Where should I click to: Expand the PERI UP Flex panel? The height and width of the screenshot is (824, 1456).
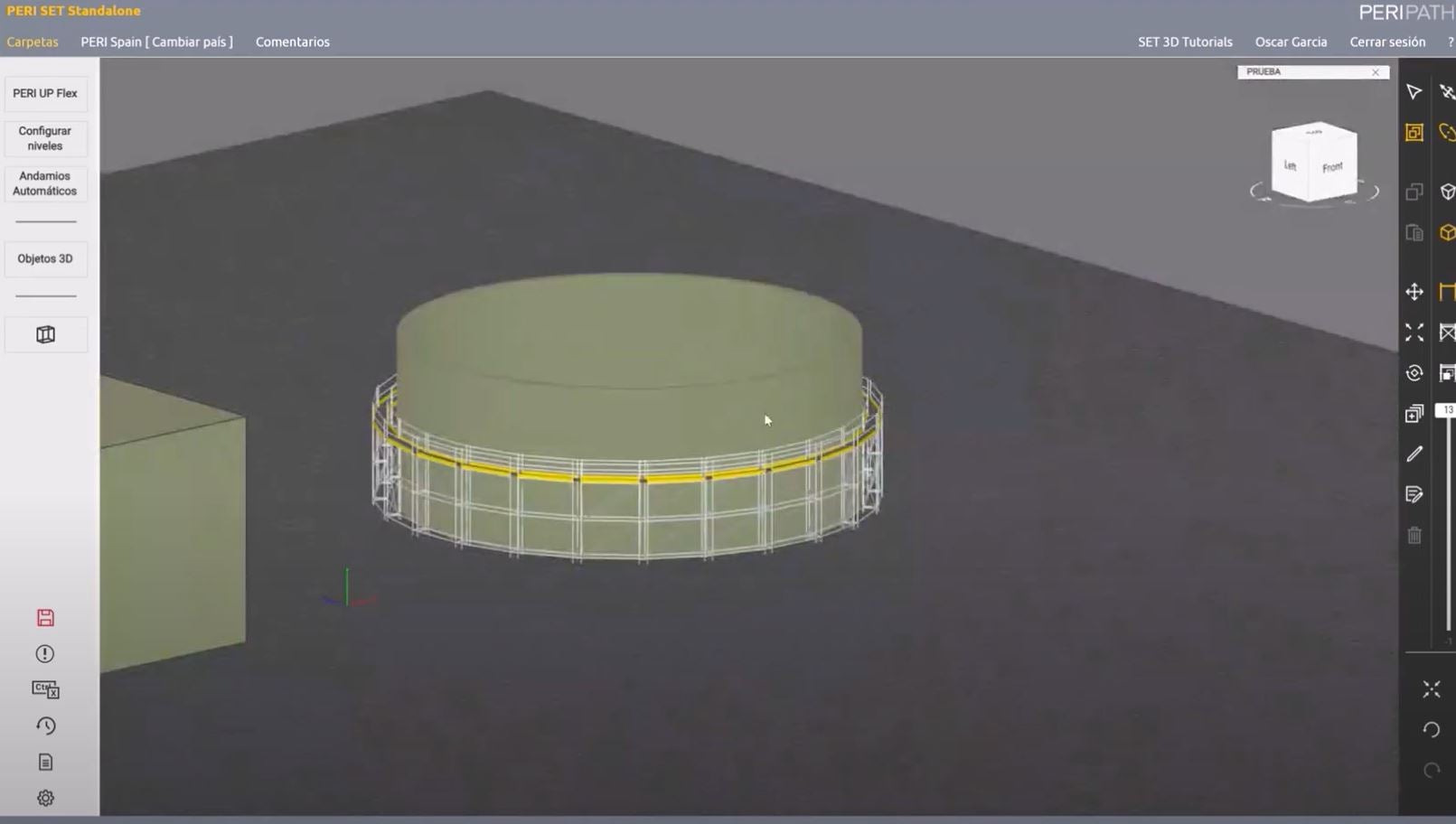[x=45, y=93]
